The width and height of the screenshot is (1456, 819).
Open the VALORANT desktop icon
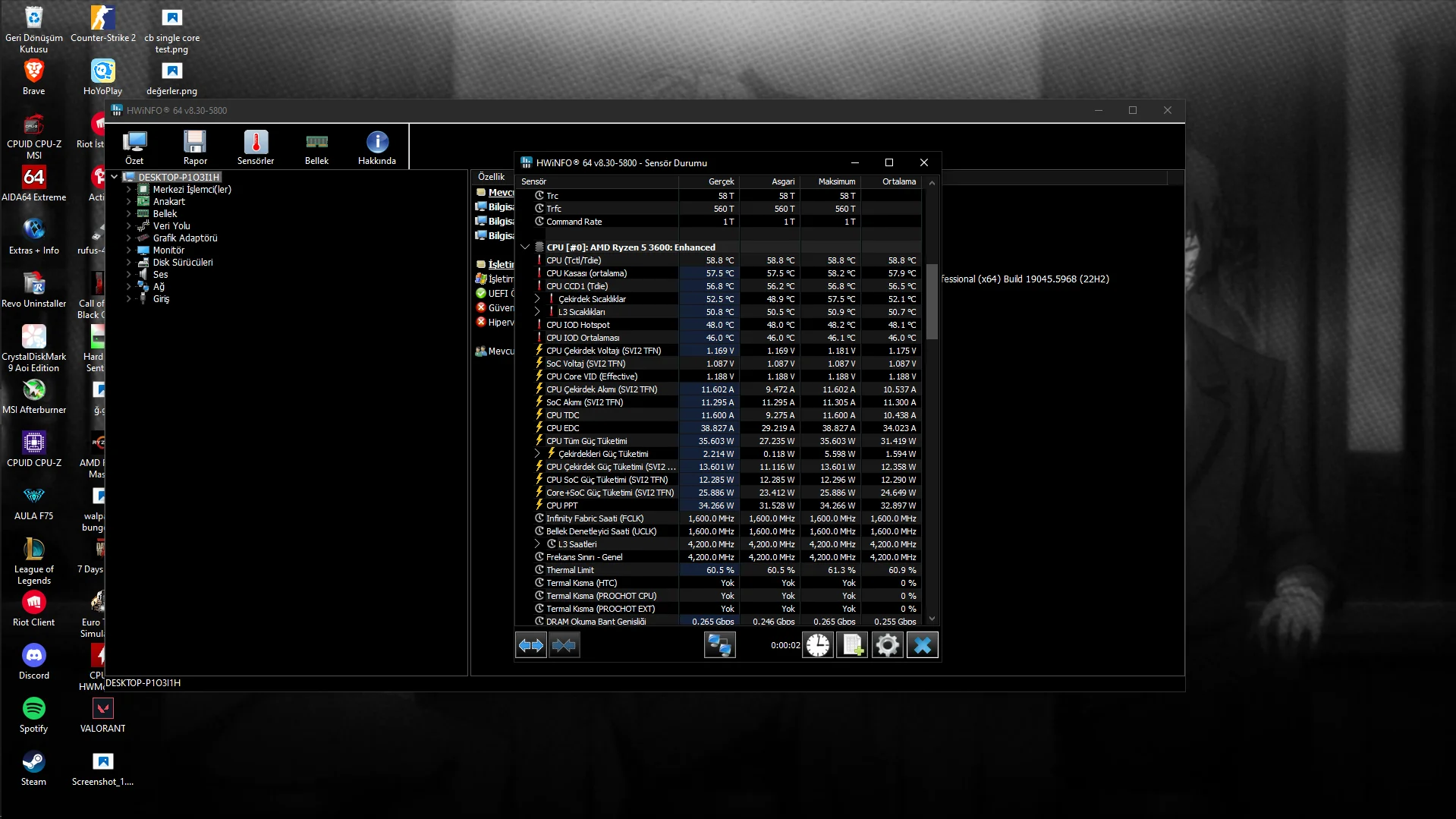coord(102,715)
